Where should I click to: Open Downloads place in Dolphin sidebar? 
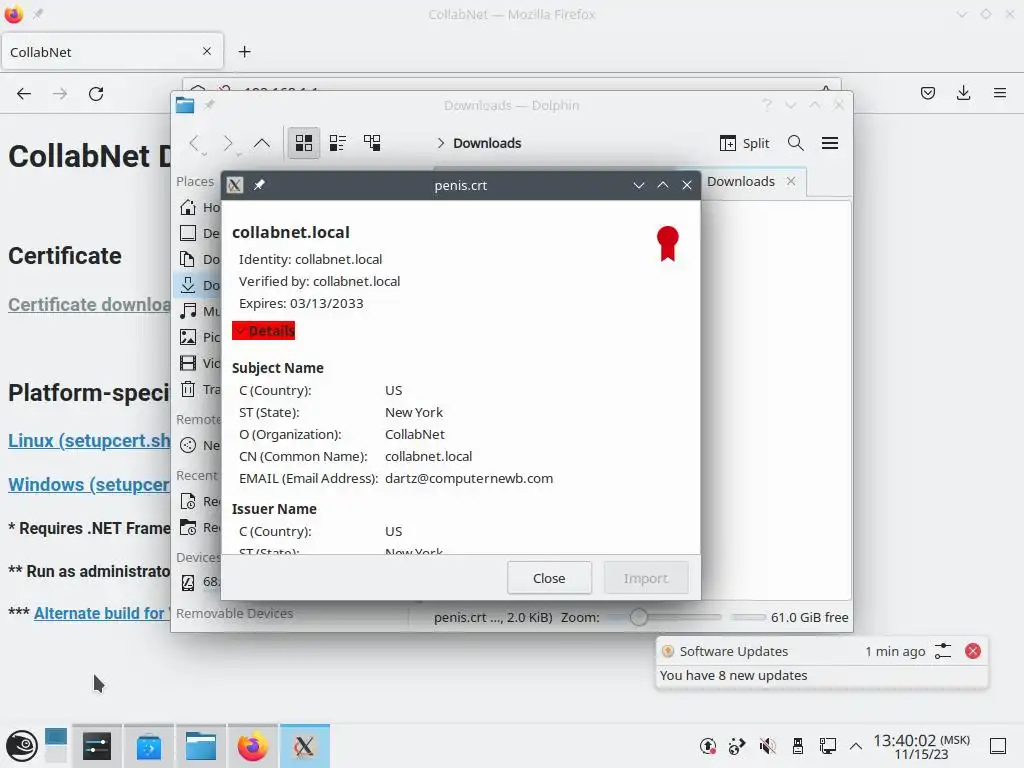click(199, 285)
